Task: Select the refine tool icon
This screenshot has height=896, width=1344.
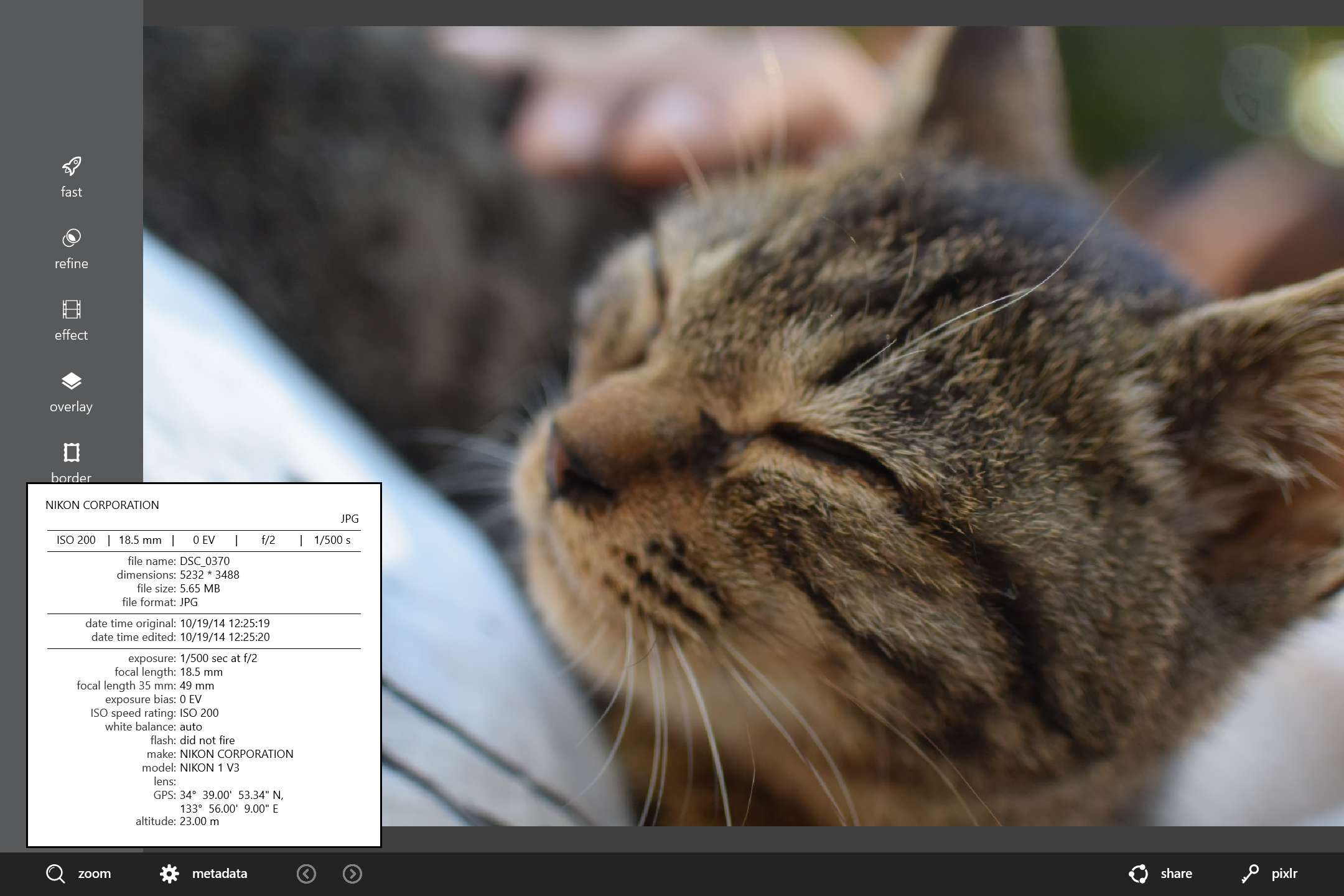Action: coord(72,238)
